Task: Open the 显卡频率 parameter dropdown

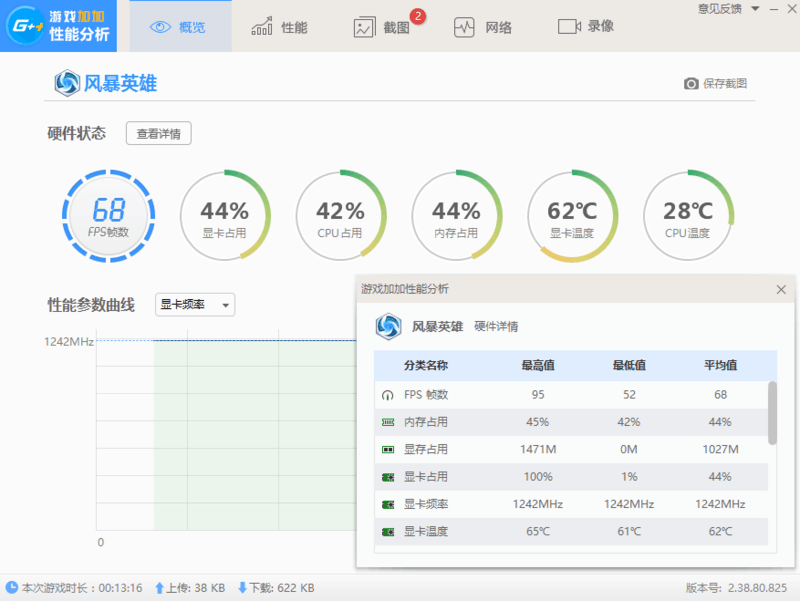Action: coord(195,305)
